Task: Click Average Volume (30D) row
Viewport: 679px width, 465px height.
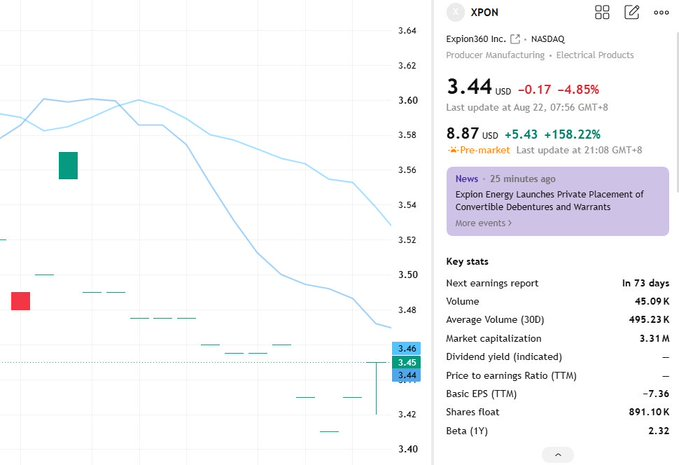Action: pyautogui.click(x=558, y=320)
